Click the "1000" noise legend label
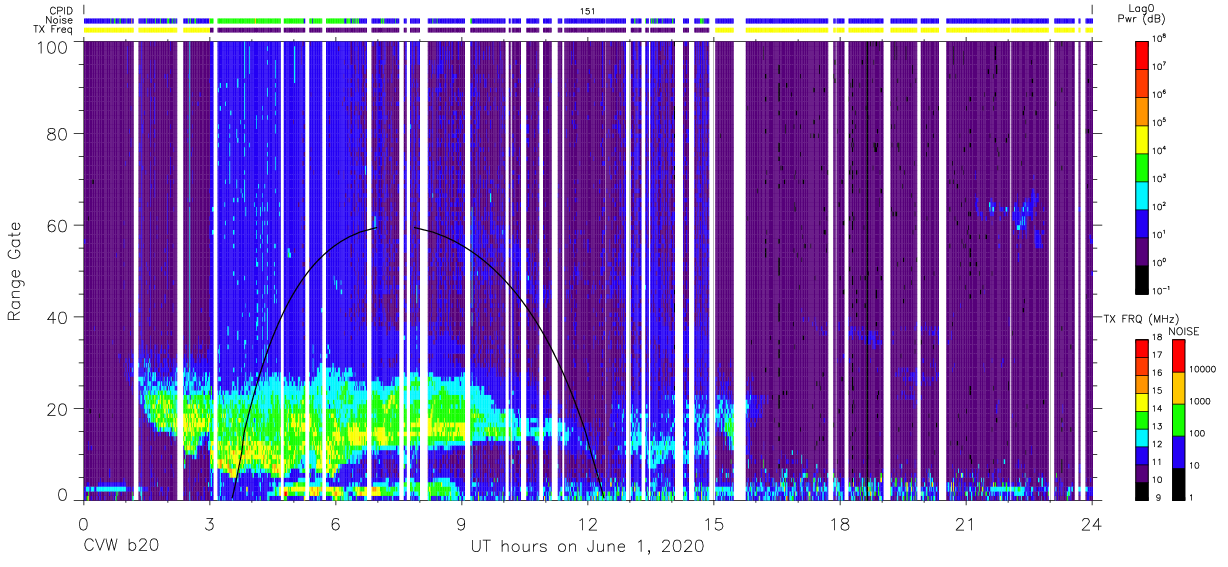The width and height of the screenshot is (1228, 567). 1202,401
